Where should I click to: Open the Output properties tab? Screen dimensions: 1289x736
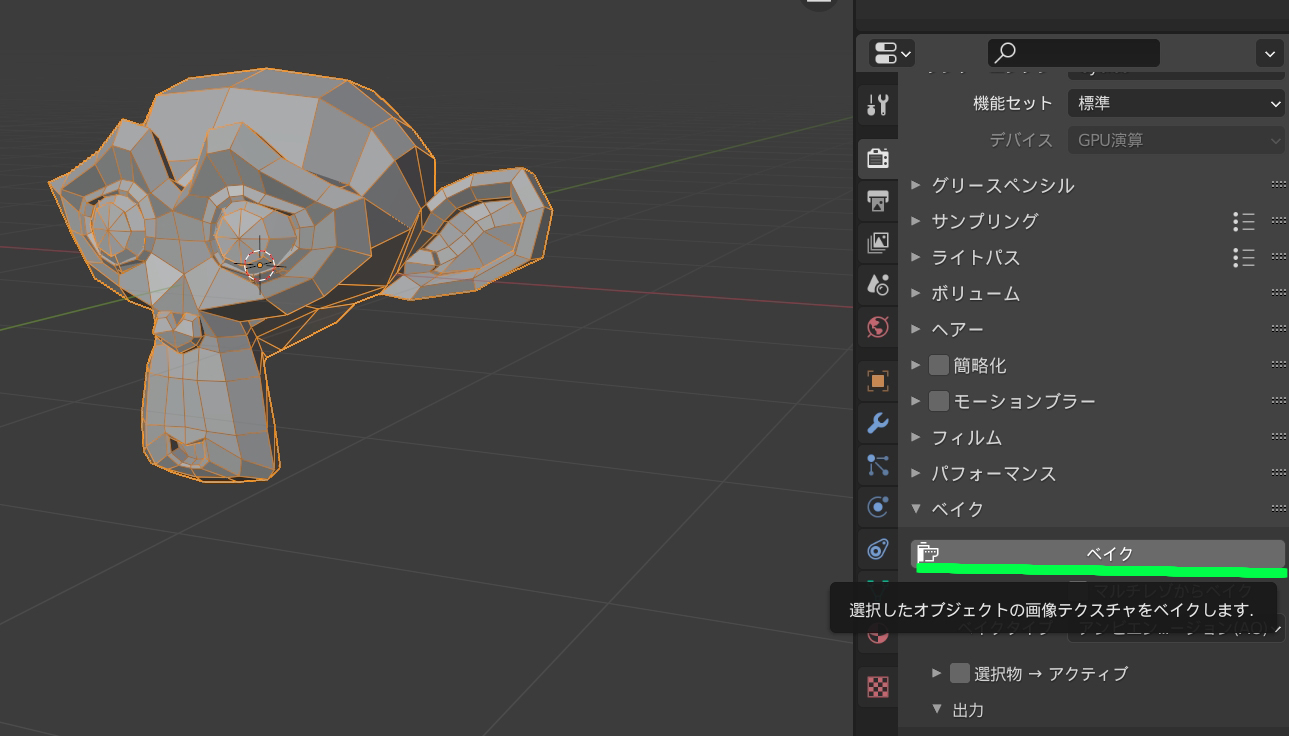coord(877,200)
